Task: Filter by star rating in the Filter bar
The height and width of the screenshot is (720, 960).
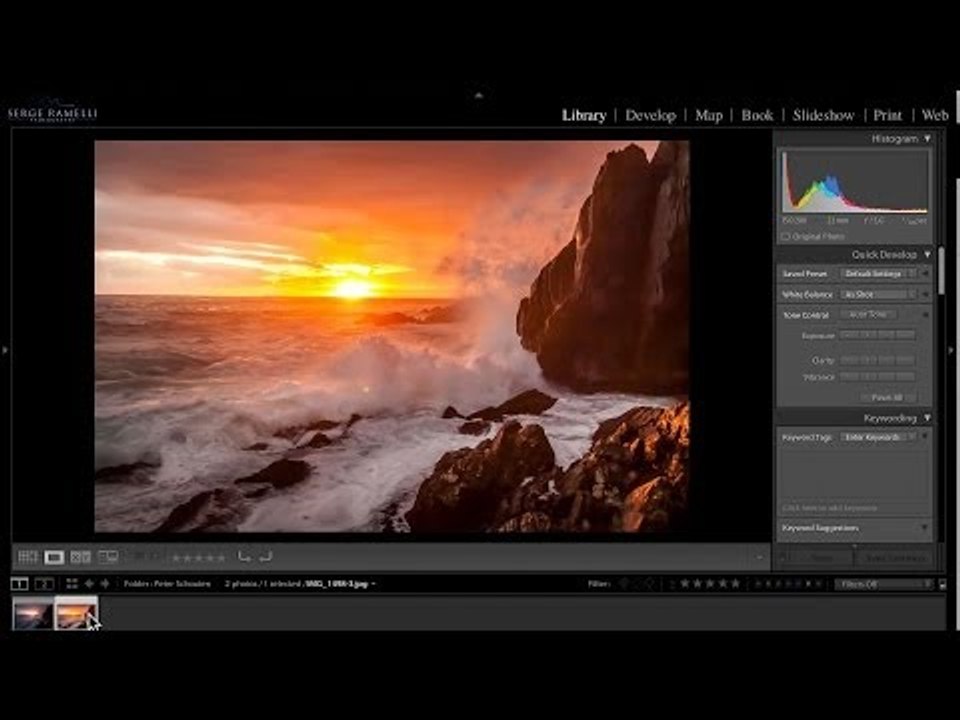Action: [710, 583]
